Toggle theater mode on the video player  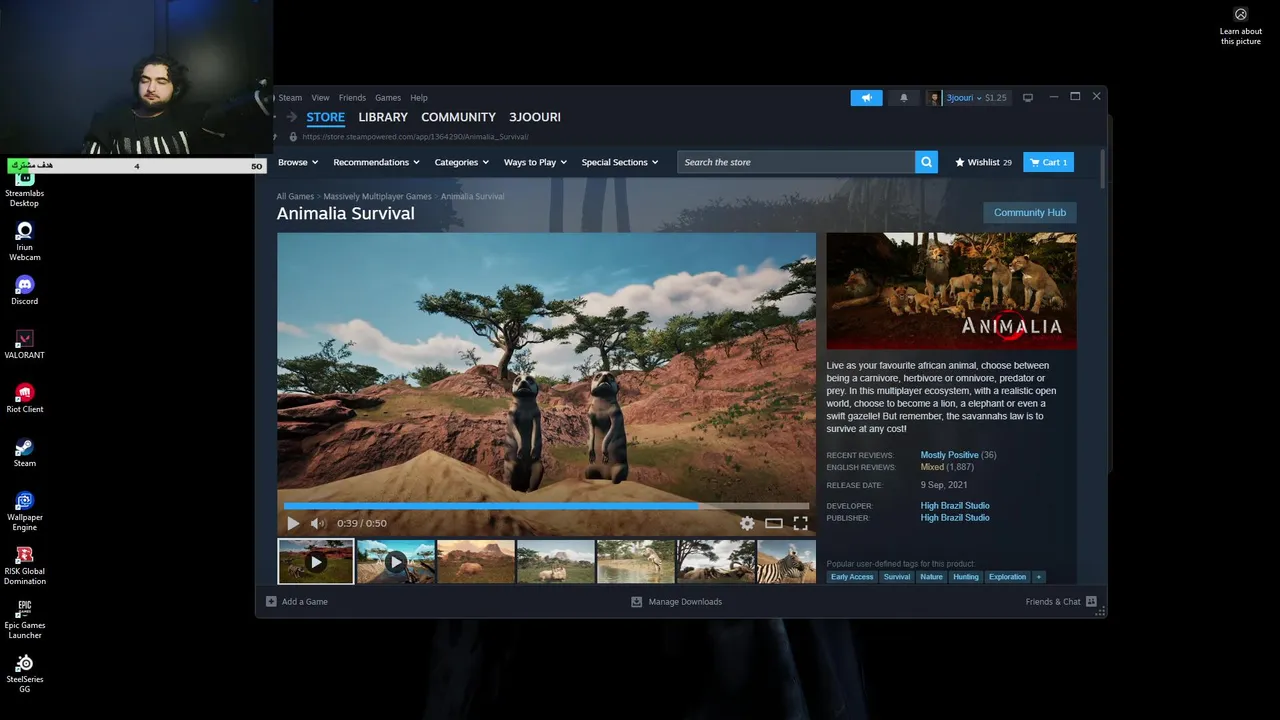pyautogui.click(x=774, y=523)
